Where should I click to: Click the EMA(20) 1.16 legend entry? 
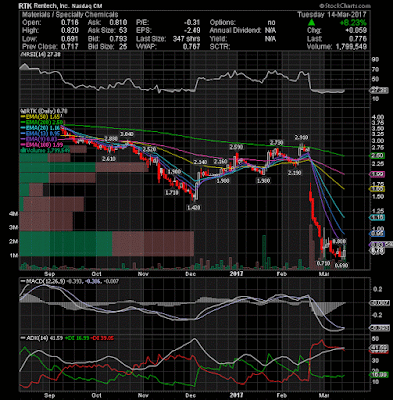pos(41,128)
